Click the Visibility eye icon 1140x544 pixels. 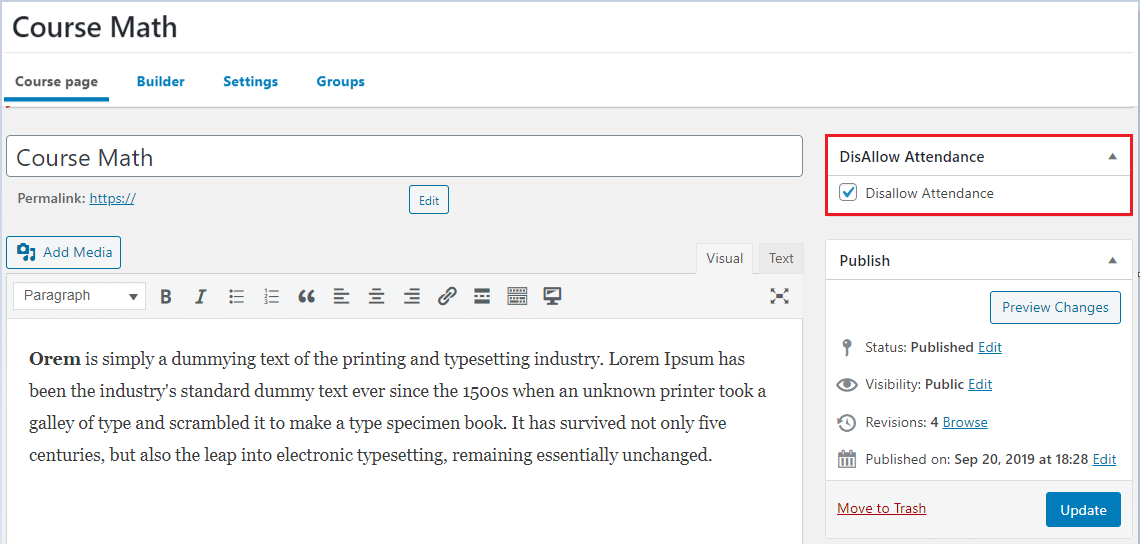[847, 385]
